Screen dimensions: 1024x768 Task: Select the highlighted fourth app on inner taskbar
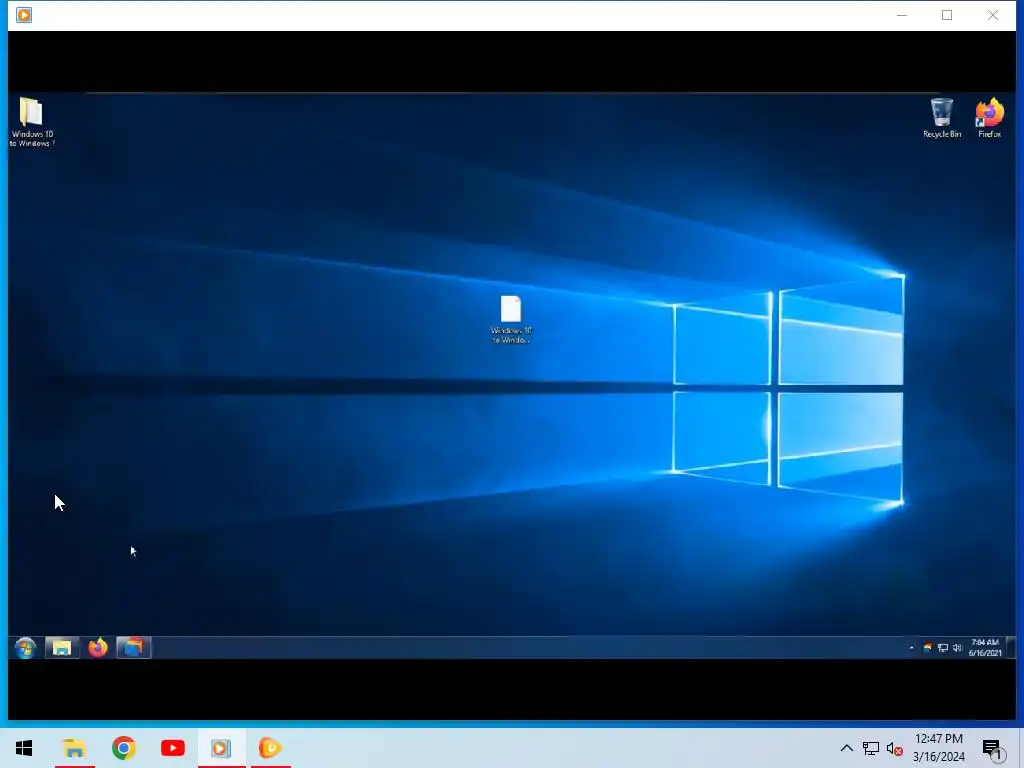pos(134,648)
